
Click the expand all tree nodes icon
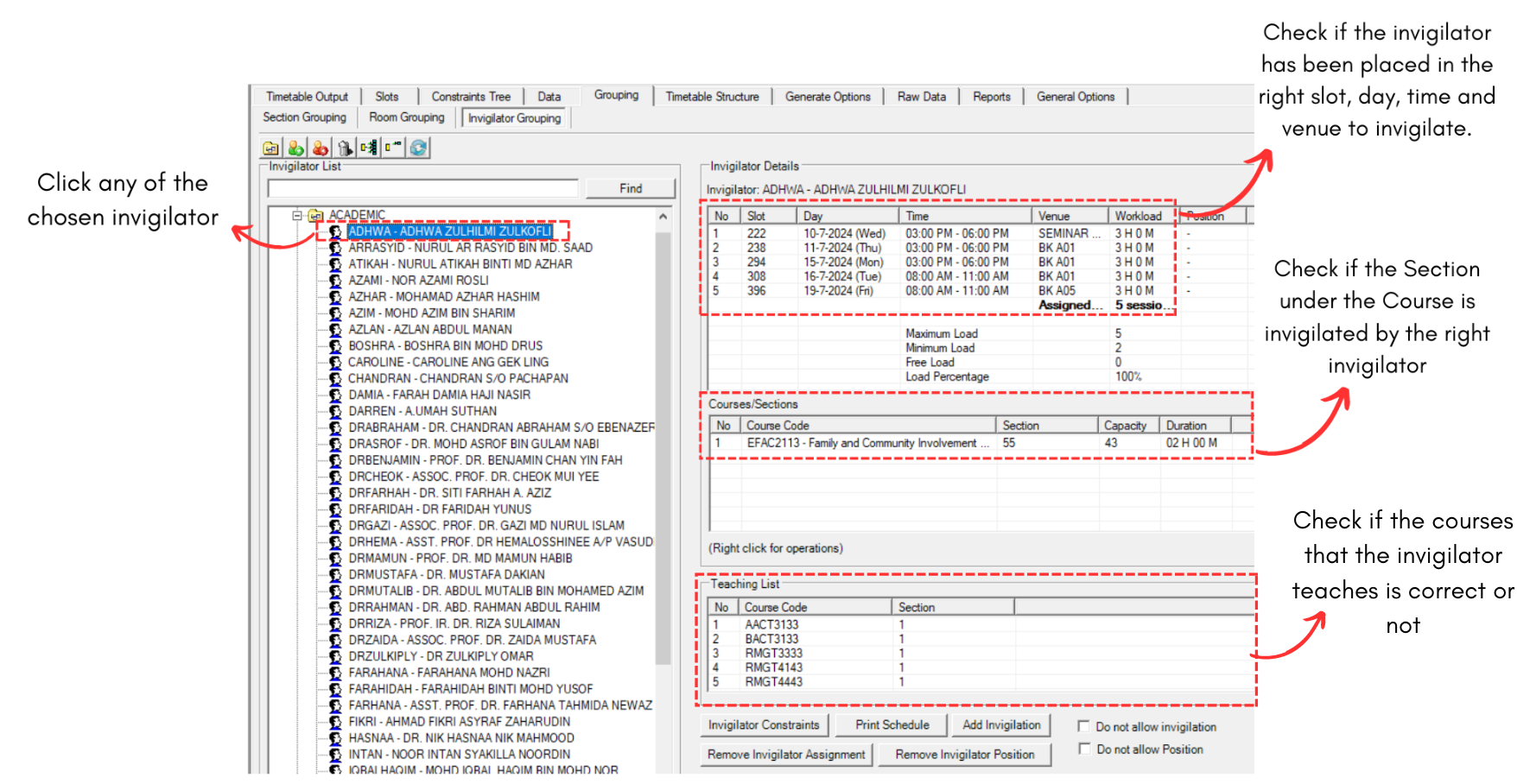(x=369, y=148)
